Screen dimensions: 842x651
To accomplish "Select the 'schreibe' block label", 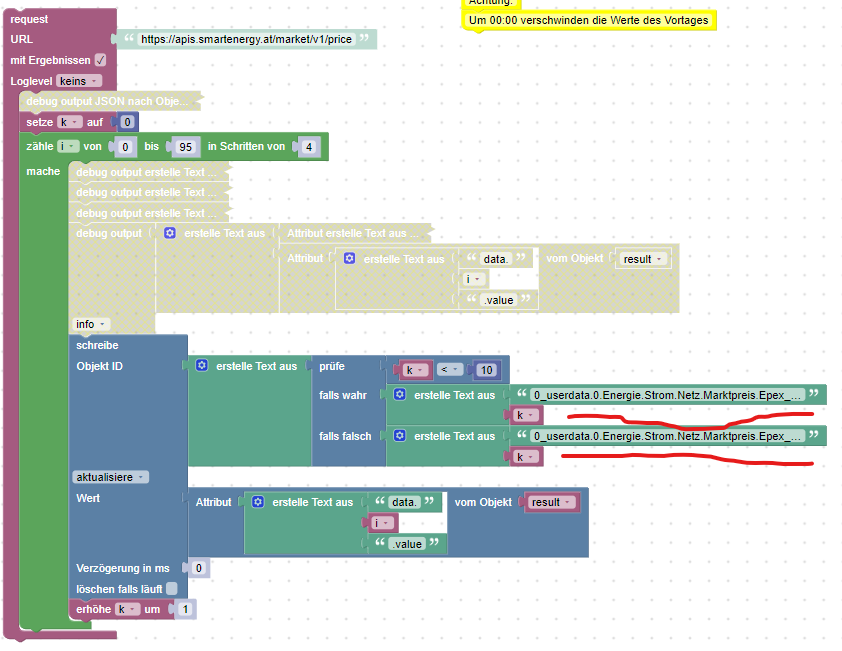I will [x=97, y=345].
